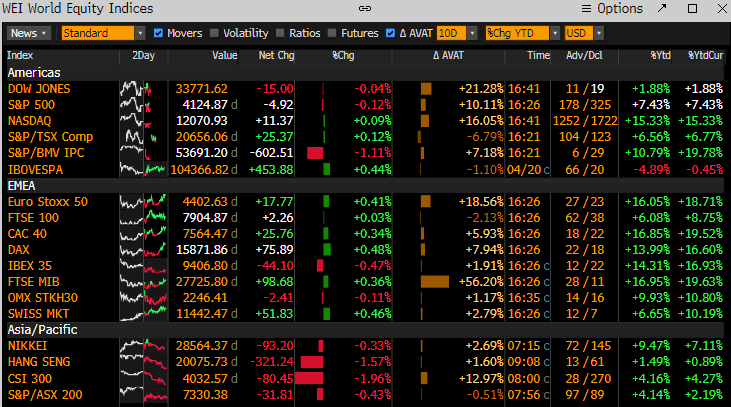Open the DOW JONES index
Screen dimensions: 731x407
tap(39, 89)
